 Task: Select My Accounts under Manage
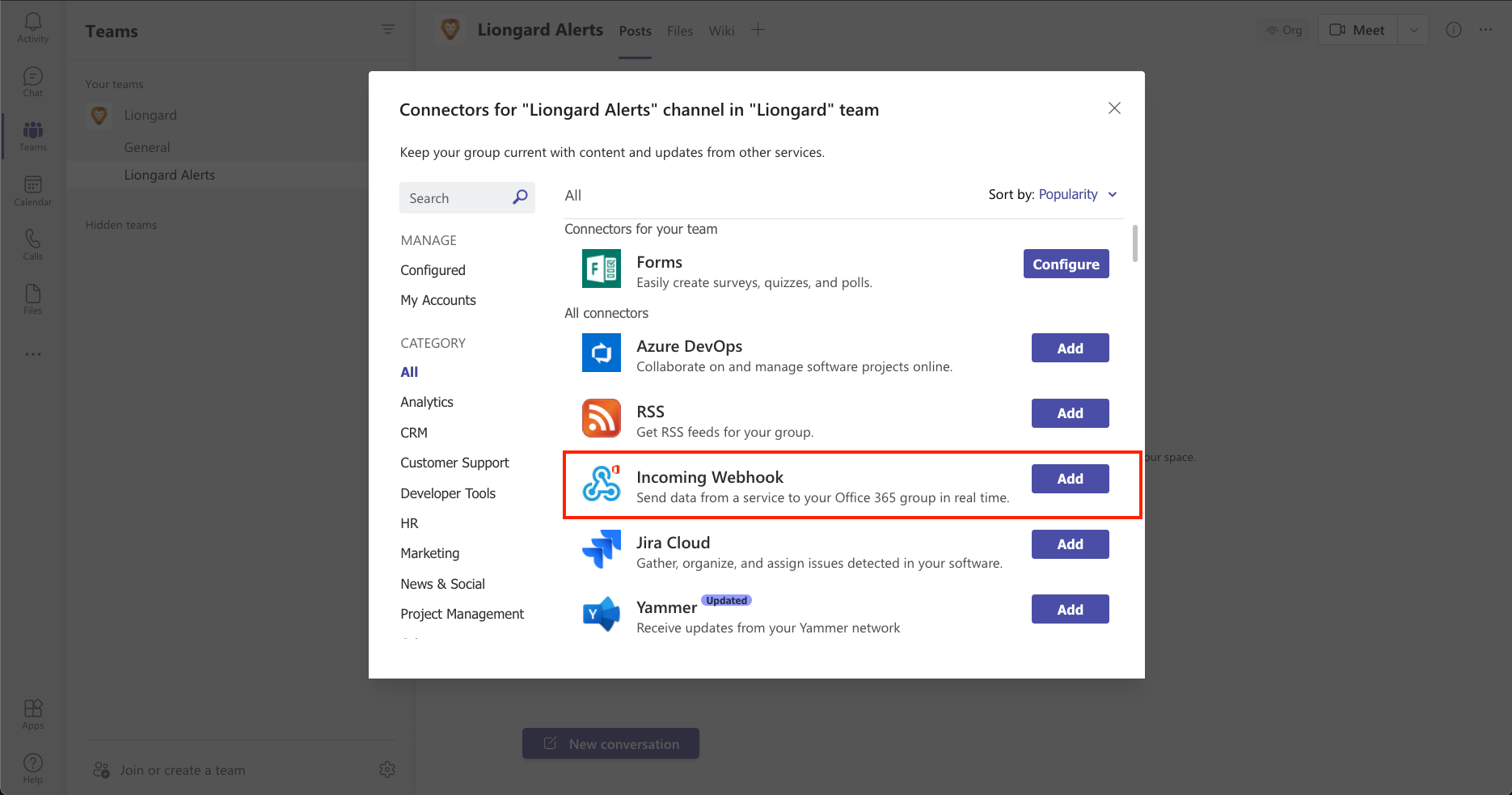click(x=438, y=300)
